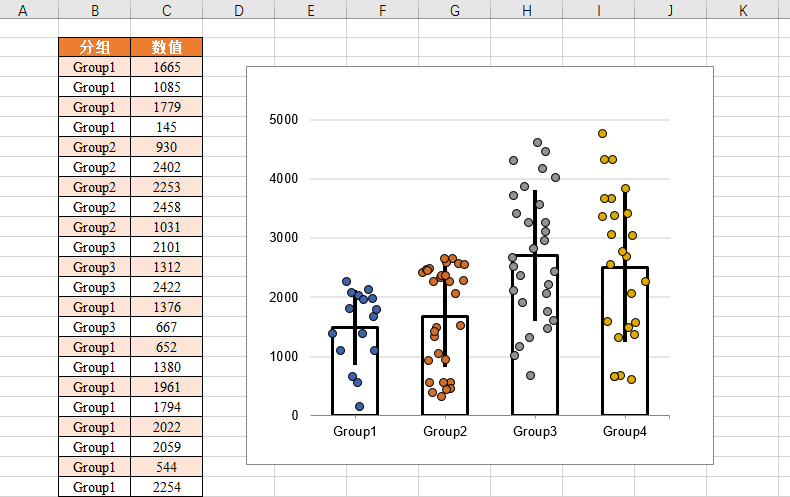
Task: Select column K header
Action: click(x=743, y=10)
